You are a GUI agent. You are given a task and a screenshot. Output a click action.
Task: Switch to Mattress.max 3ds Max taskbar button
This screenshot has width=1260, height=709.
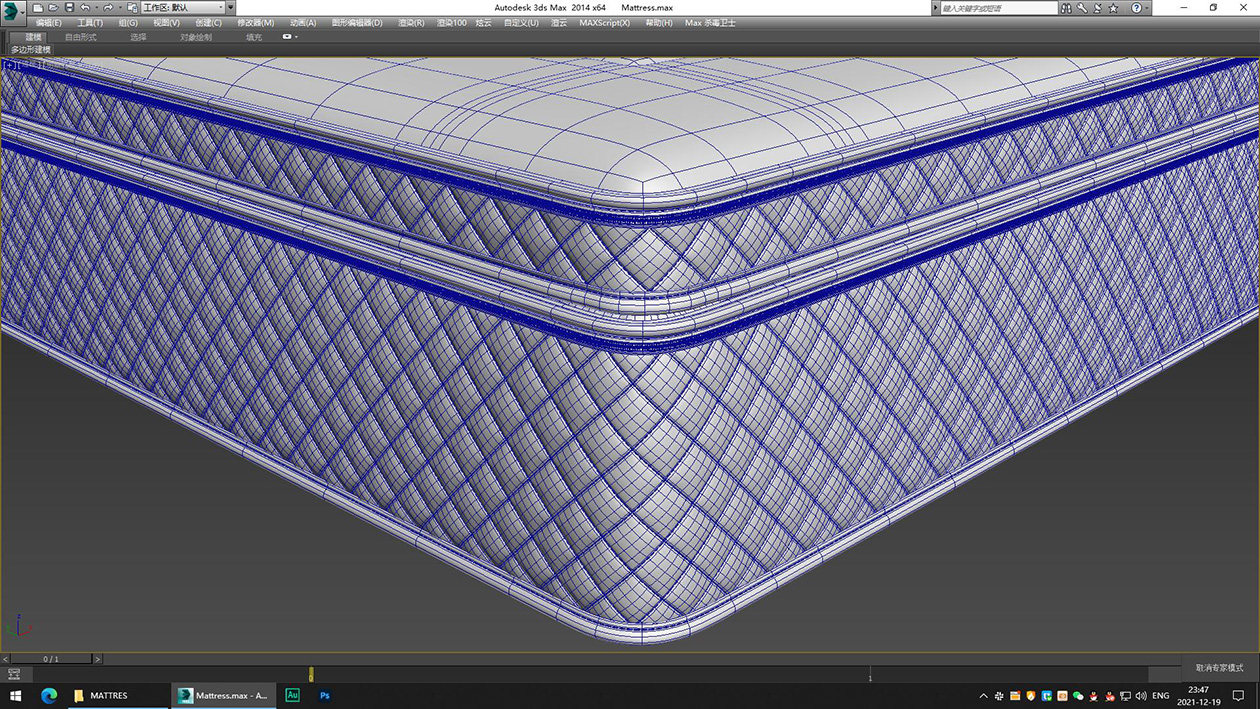click(223, 696)
